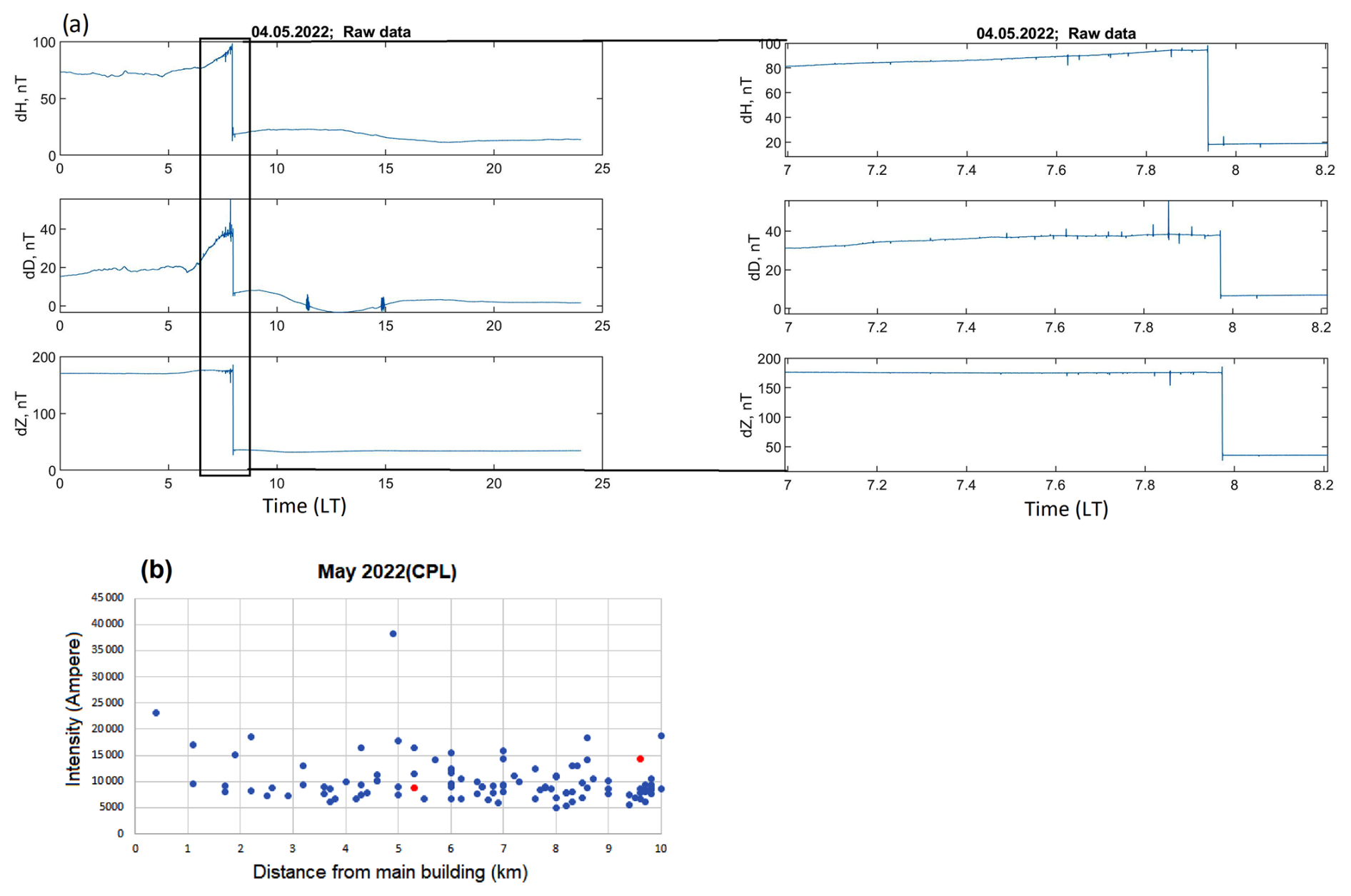Select the "45 000" intensity tick label
The image size is (1351, 896).
tap(107, 598)
